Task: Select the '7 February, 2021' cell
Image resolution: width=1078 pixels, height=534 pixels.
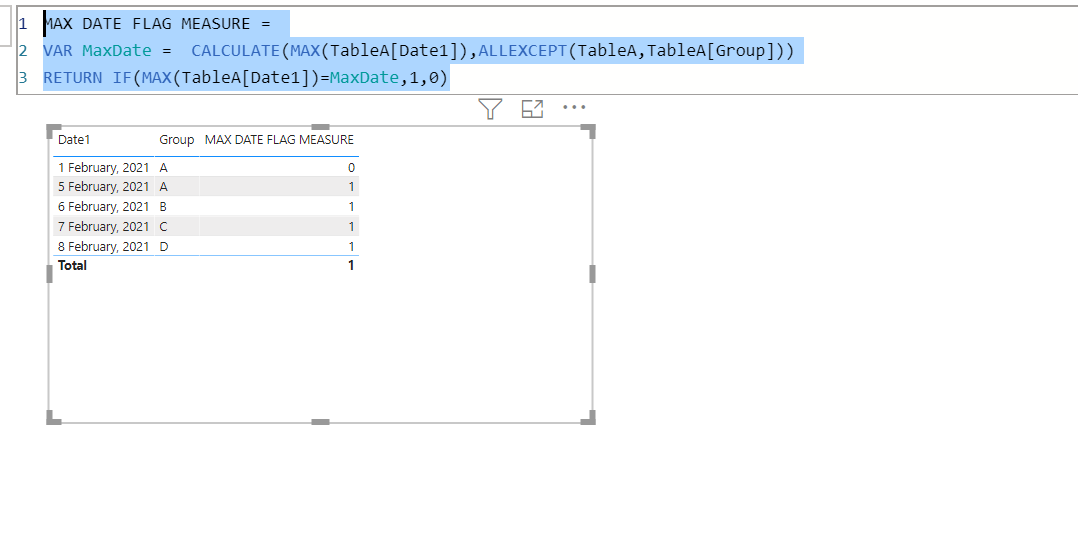Action: [103, 226]
